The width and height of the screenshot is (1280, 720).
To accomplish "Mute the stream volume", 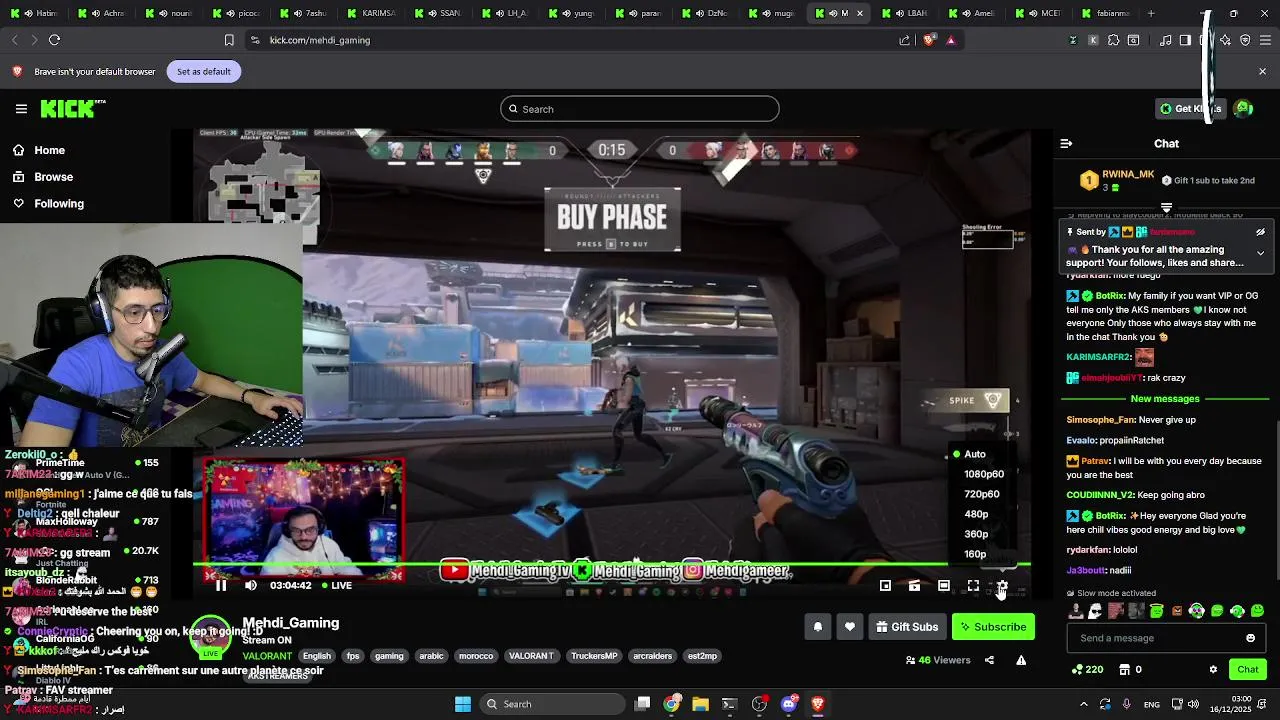I will [251, 586].
